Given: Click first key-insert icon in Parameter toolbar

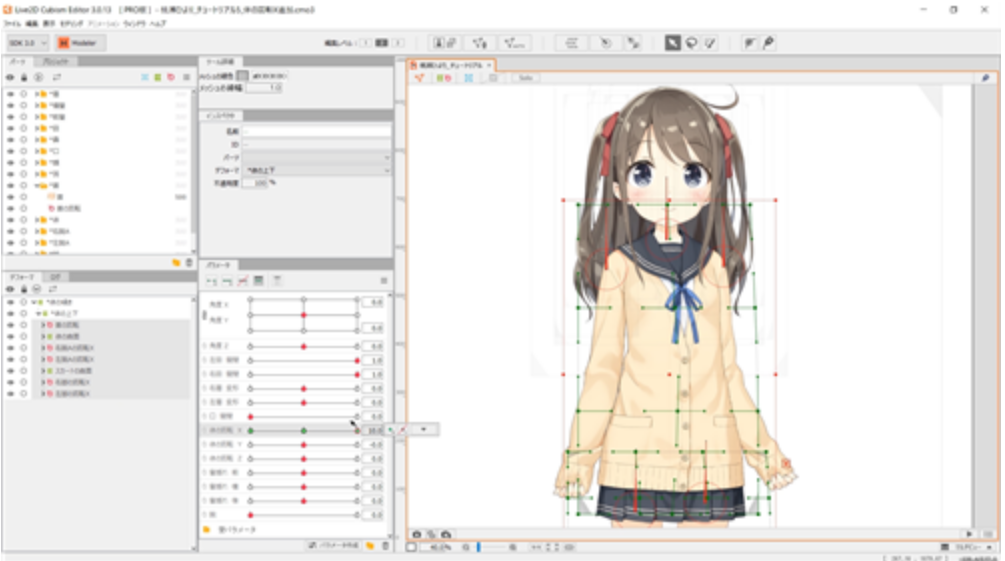Looking at the screenshot, I should 212,281.
